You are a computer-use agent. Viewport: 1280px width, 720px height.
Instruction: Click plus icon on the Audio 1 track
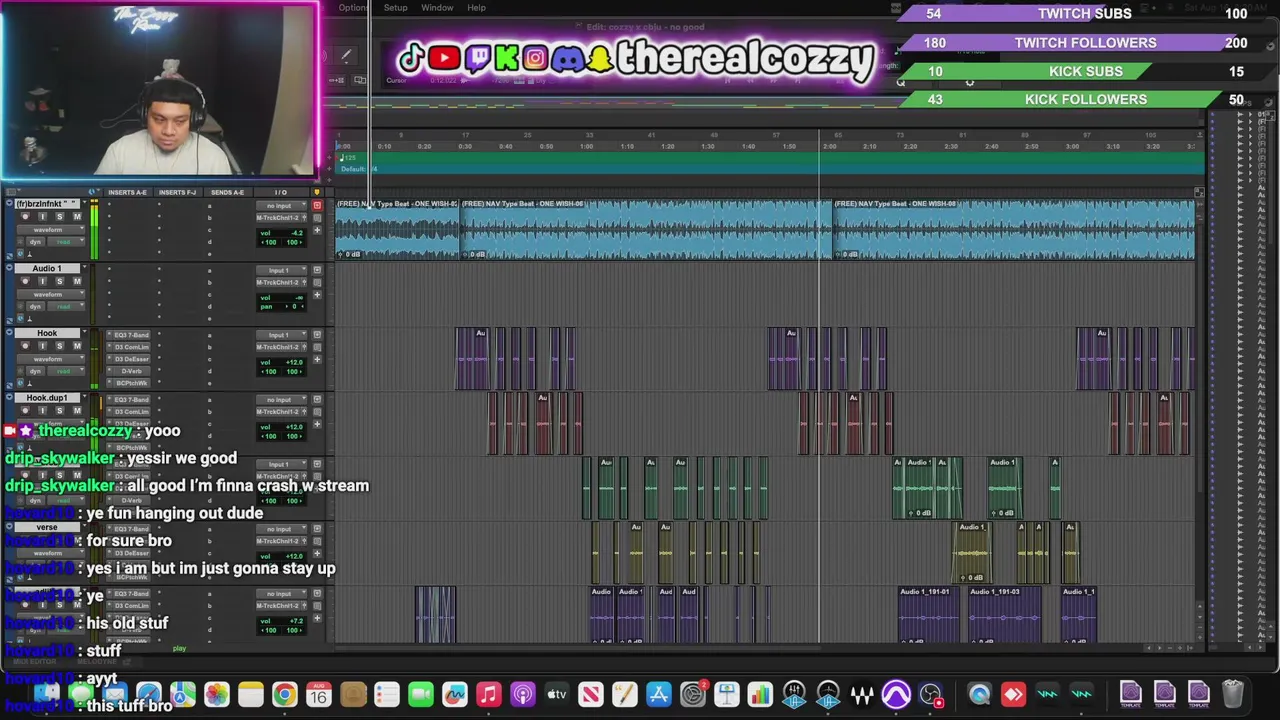point(317,295)
